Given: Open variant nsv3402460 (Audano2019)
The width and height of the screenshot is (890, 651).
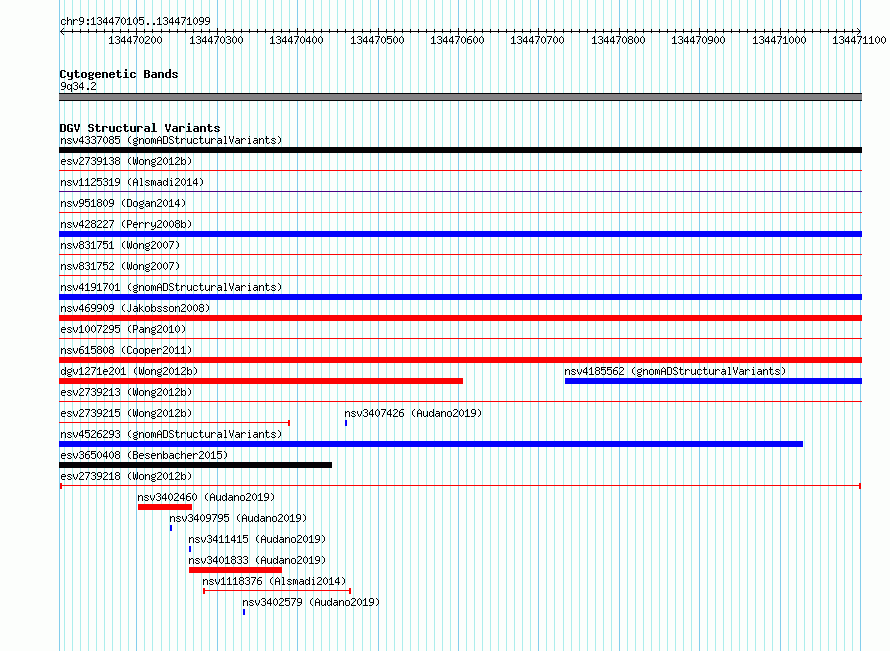Looking at the screenshot, I should point(206,497).
